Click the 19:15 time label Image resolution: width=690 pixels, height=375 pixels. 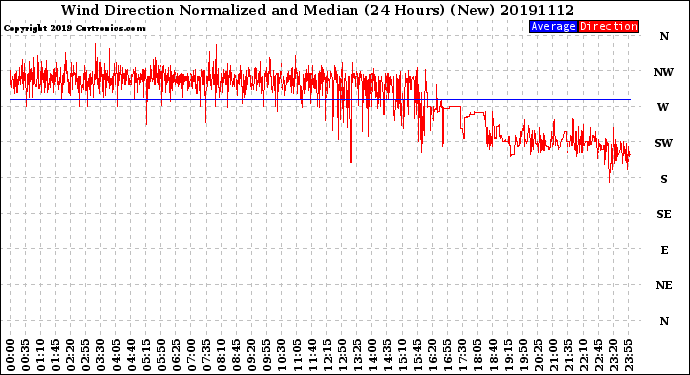pyautogui.click(x=508, y=355)
